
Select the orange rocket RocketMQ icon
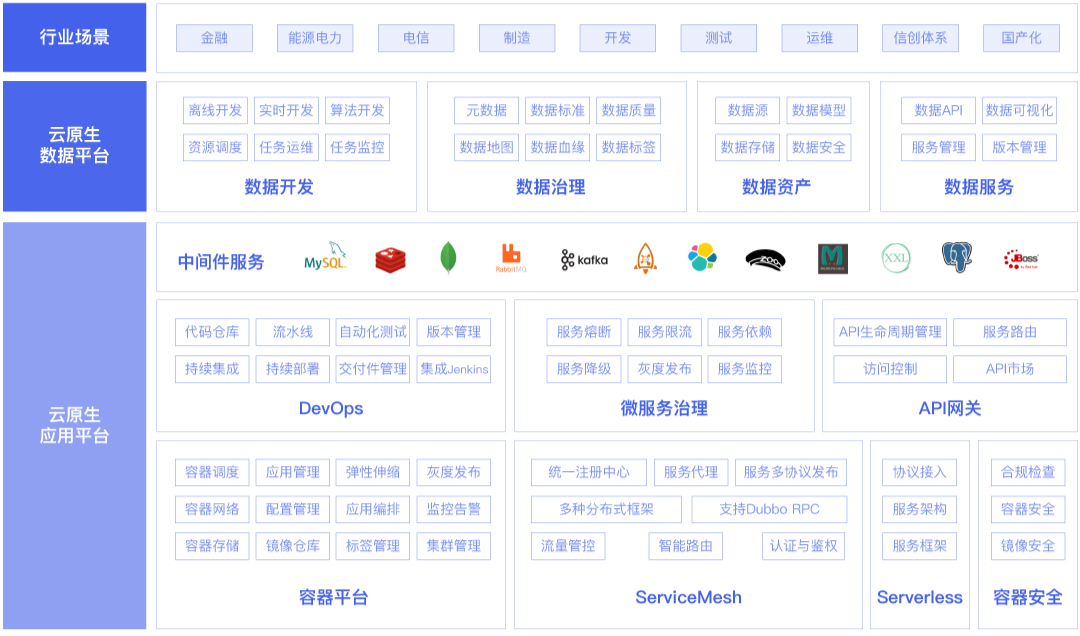coord(645,258)
